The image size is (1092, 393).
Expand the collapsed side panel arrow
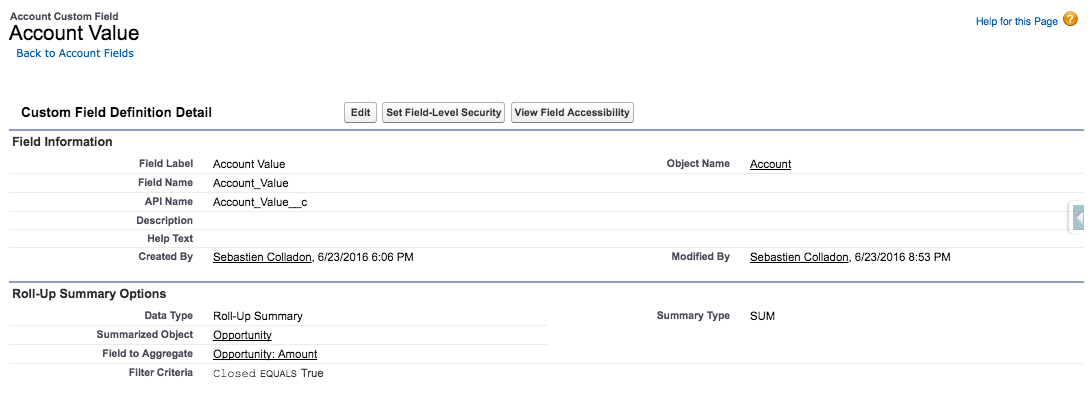(1079, 219)
